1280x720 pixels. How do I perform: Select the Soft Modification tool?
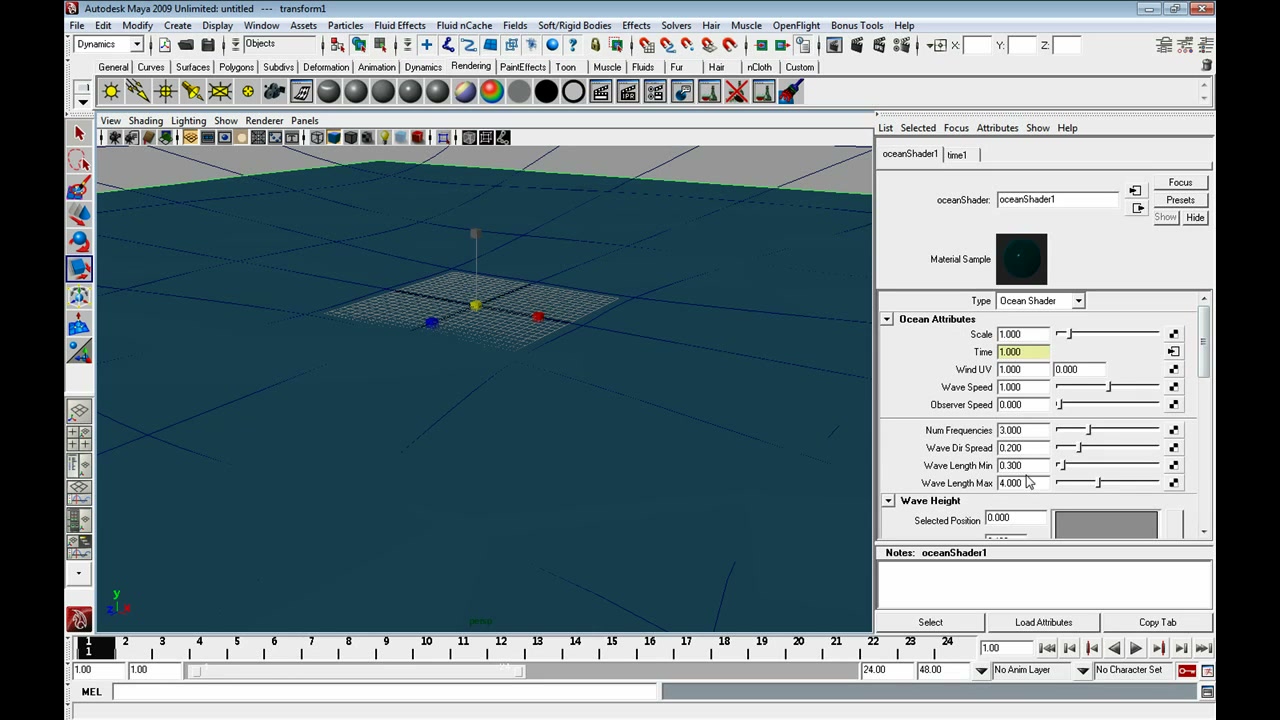click(x=79, y=324)
